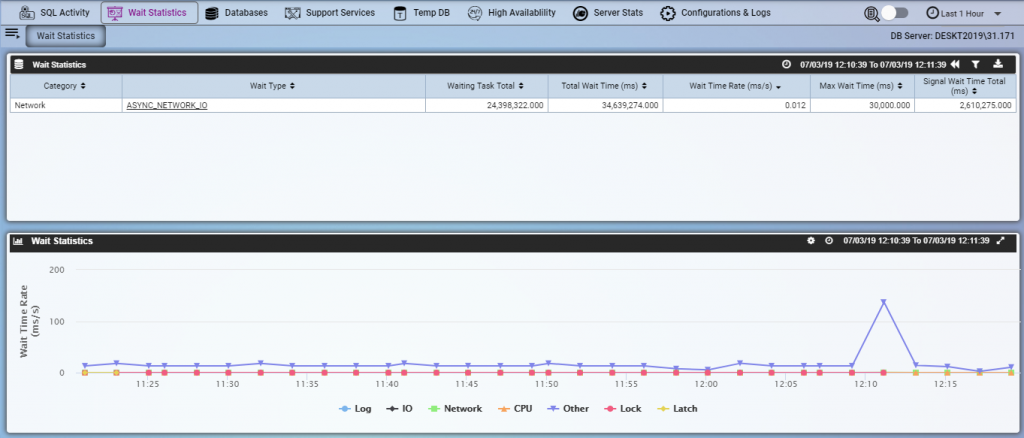
Task: Click the table panel clock icon
Action: point(786,65)
